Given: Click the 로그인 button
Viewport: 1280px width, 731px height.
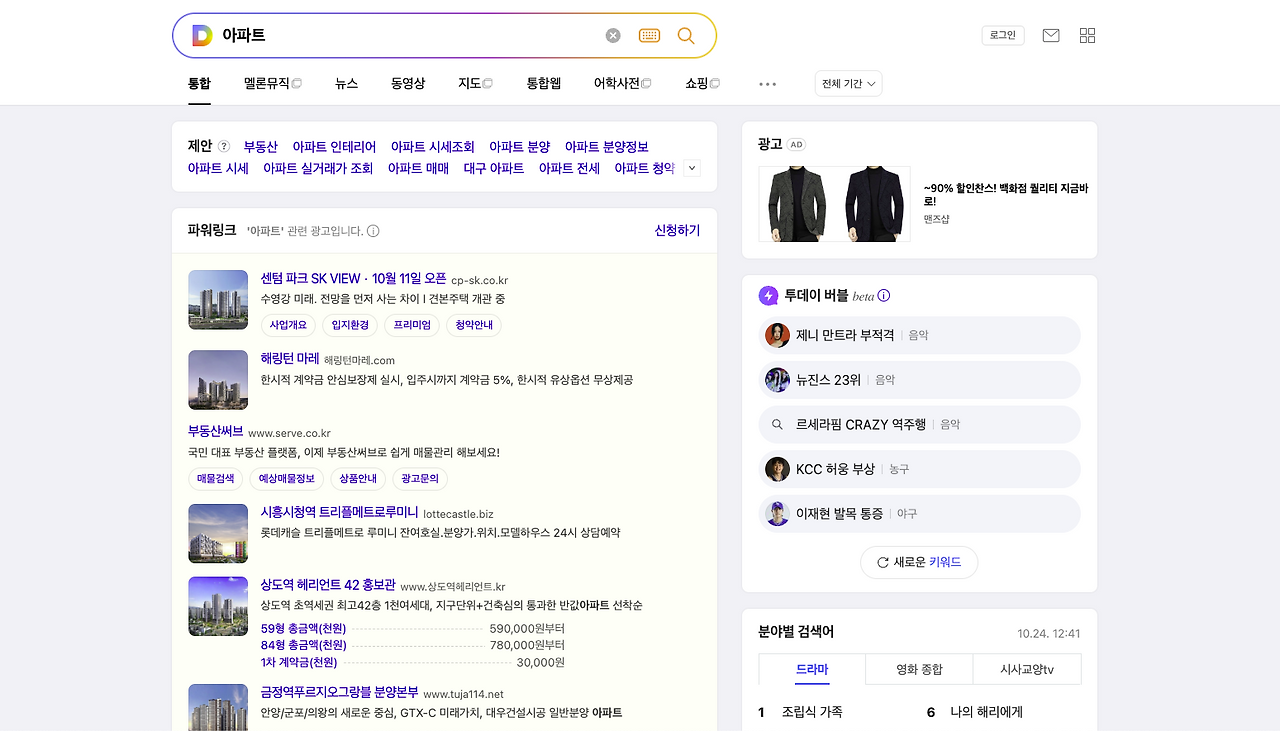Looking at the screenshot, I should (1001, 34).
